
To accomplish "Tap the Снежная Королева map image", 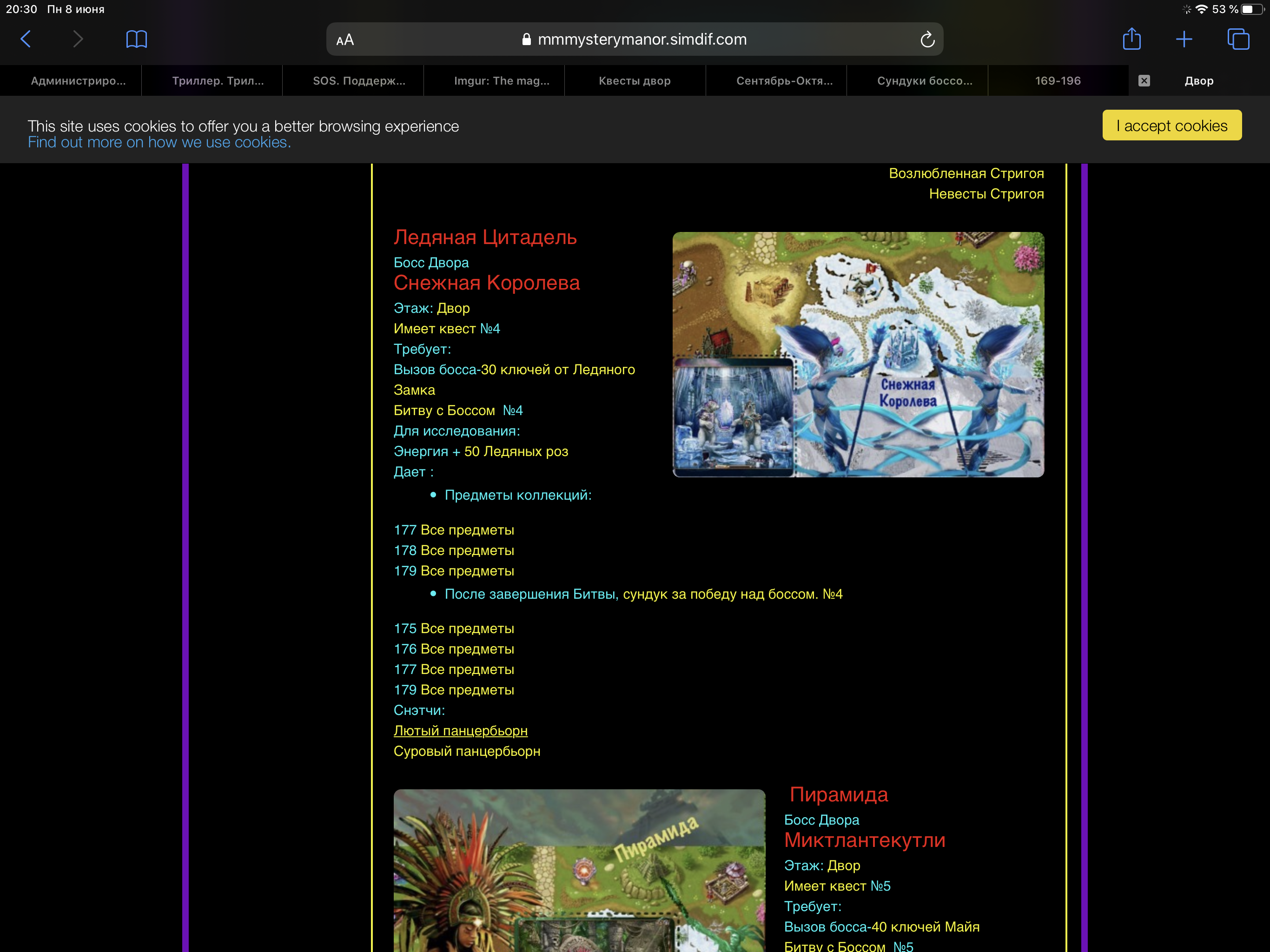I will coord(858,354).
